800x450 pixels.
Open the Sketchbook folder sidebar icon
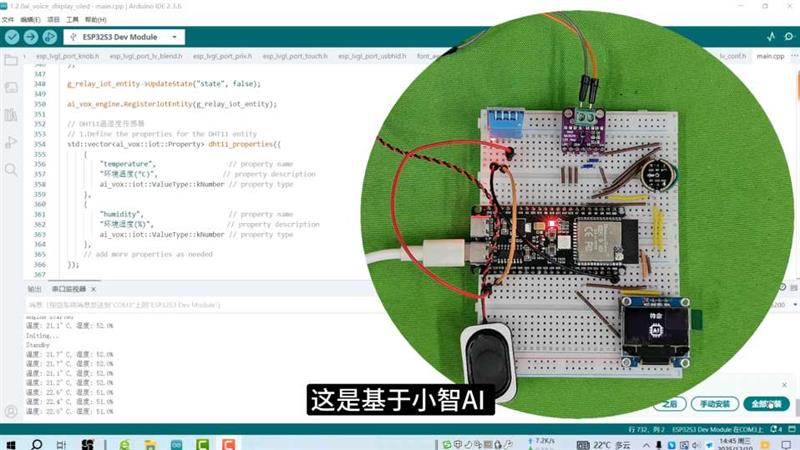11,61
